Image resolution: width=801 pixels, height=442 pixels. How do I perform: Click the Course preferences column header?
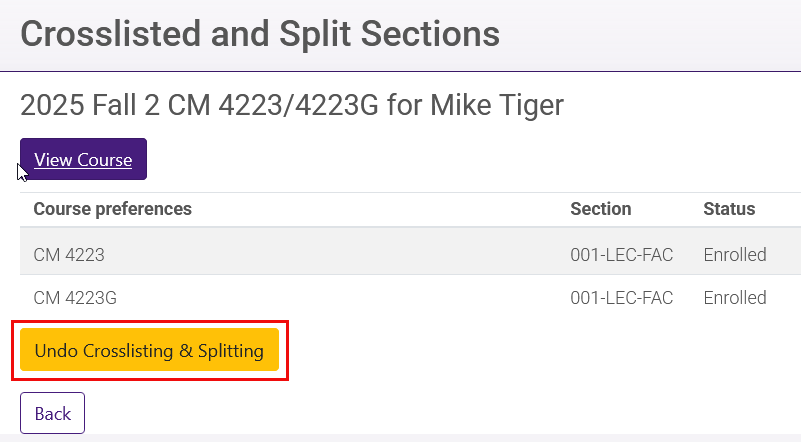(x=112, y=209)
